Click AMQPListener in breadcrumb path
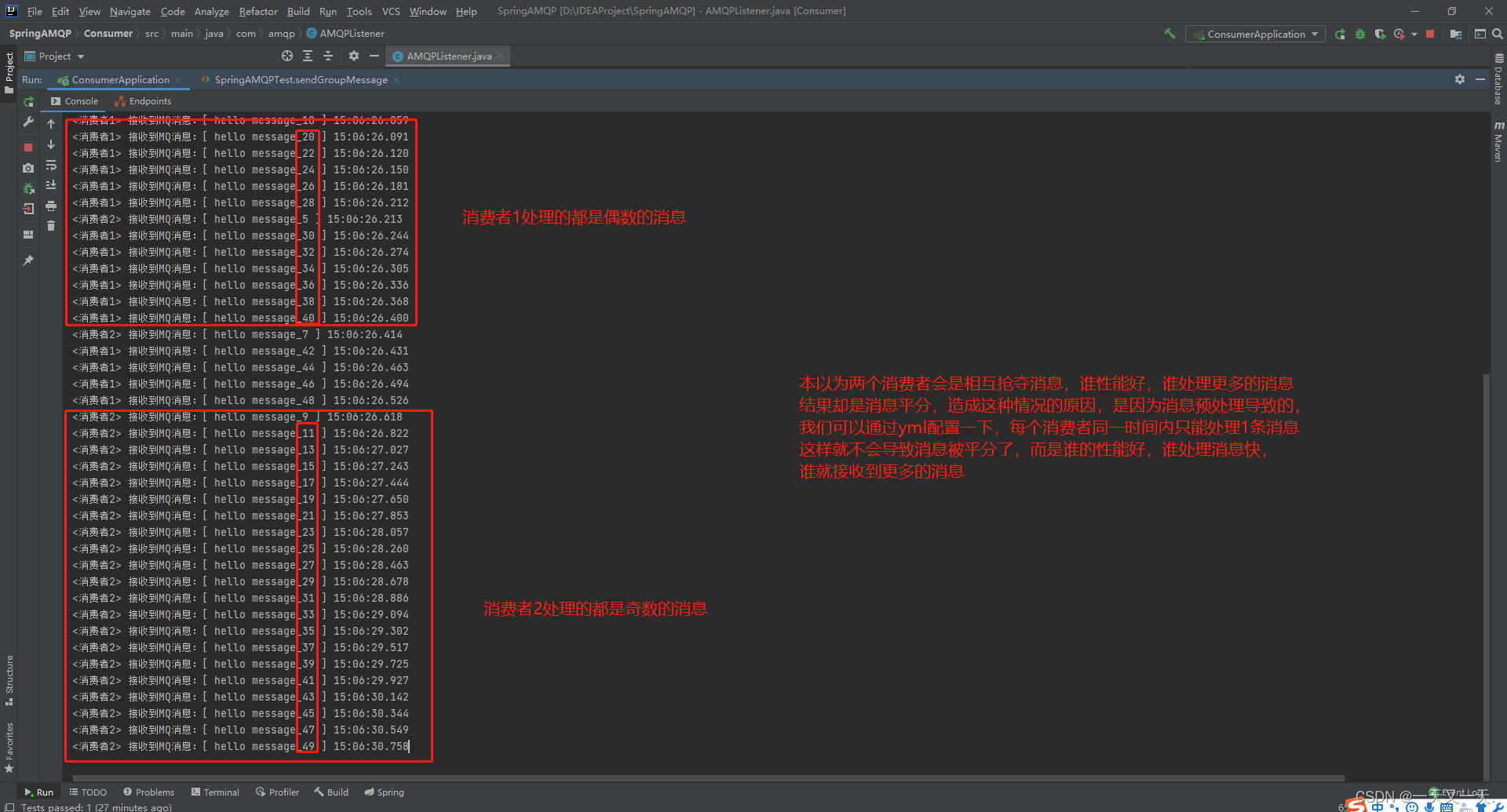1507x812 pixels. pos(345,34)
